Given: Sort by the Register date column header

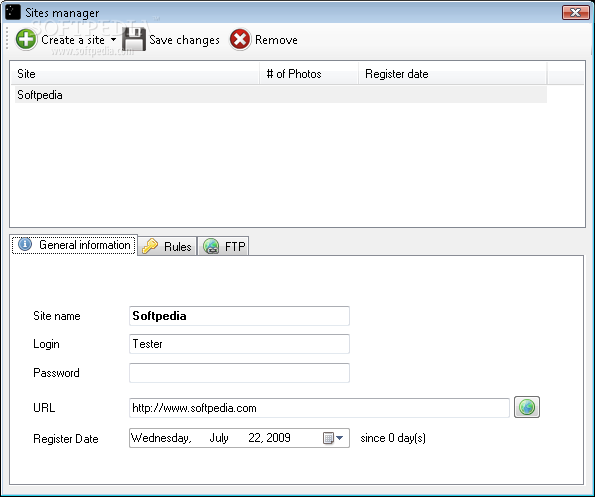Looking at the screenshot, I should tap(453, 74).
